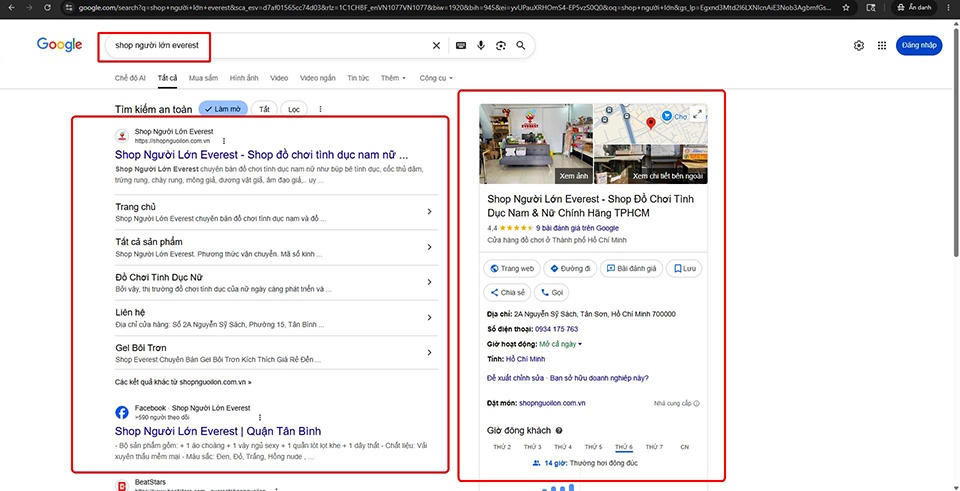Click info icon next to Nhà cung cấp
The height and width of the screenshot is (491, 960).
(697, 403)
